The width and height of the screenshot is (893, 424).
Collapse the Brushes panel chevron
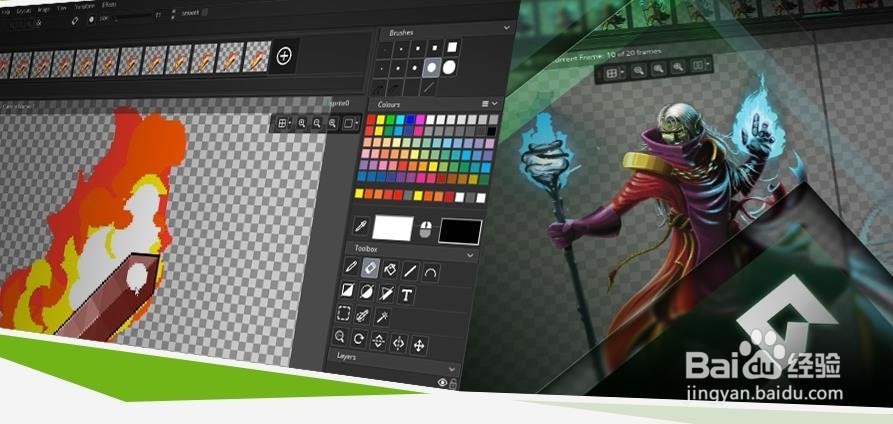506,27
